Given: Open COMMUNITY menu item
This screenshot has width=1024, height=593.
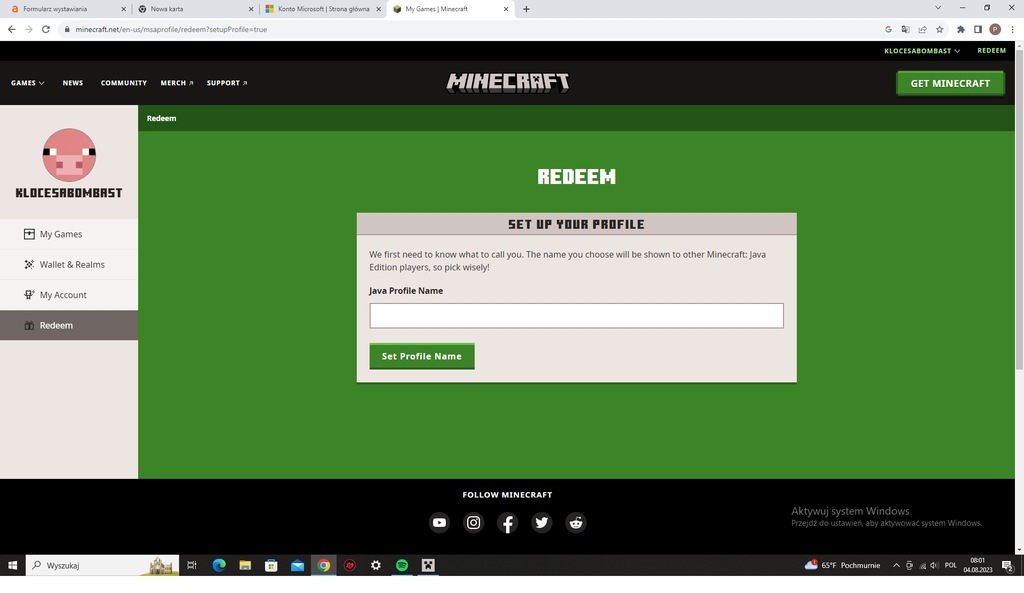Looking at the screenshot, I should 123,83.
